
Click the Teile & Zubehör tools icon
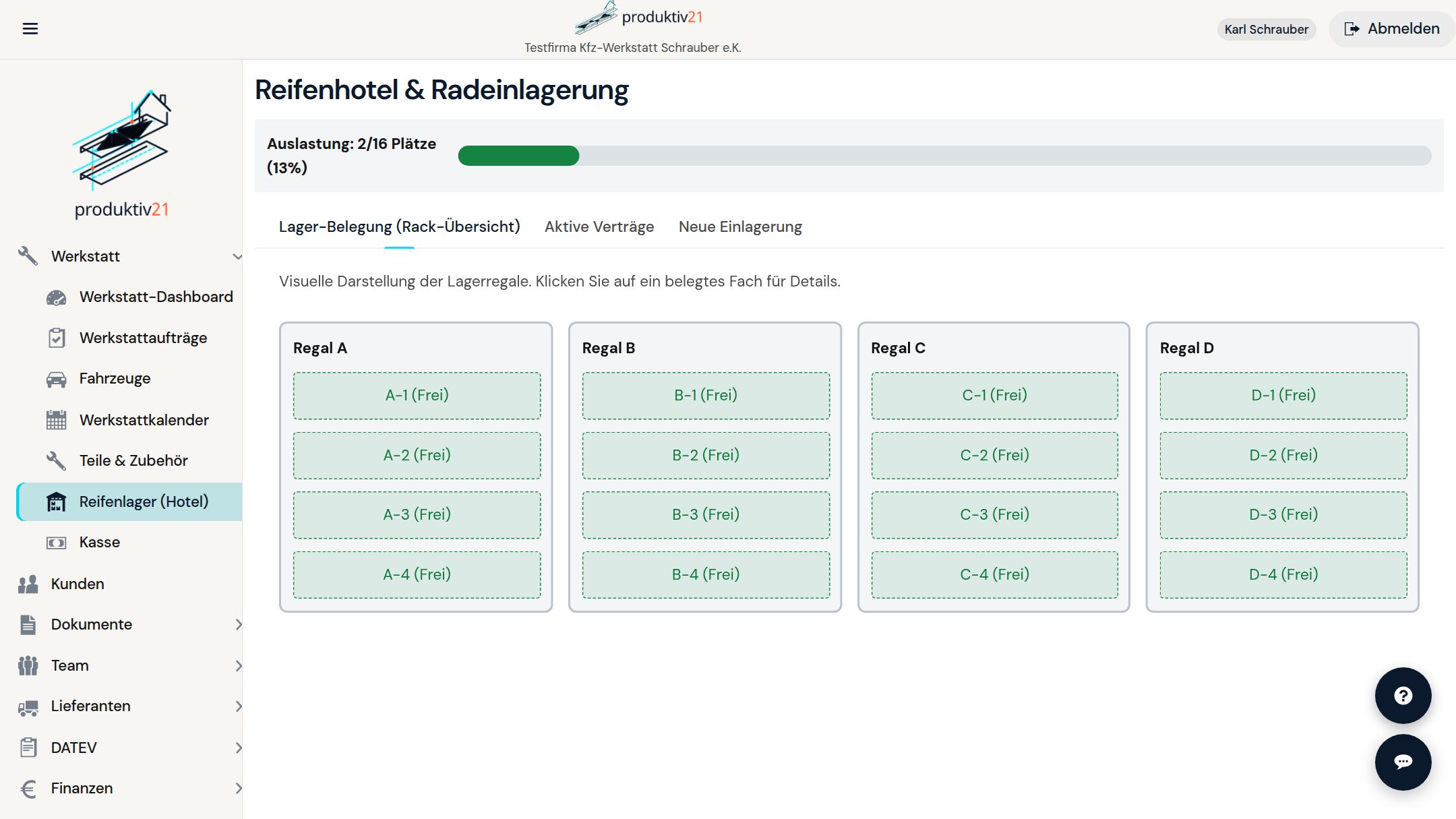point(57,460)
